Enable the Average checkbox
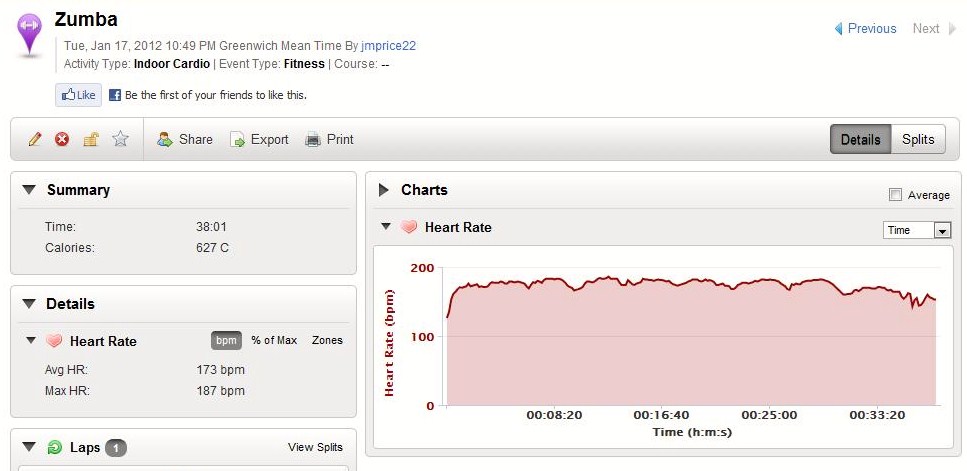This screenshot has width=967, height=471. (895, 195)
